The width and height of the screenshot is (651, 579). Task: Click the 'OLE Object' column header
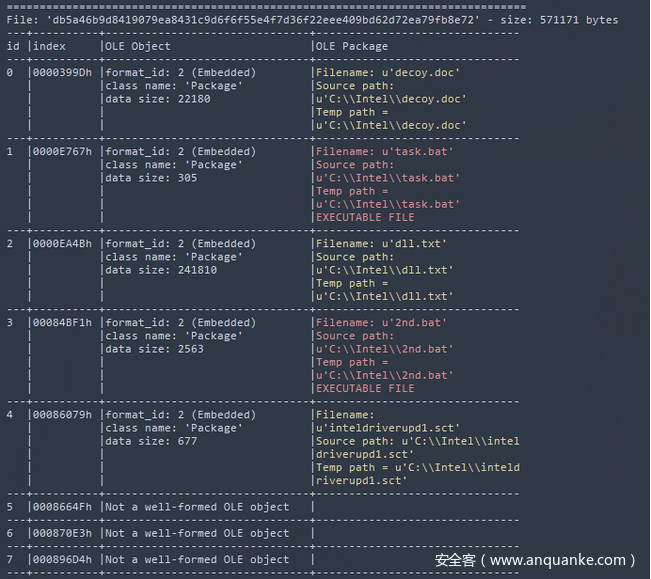[x=138, y=46]
